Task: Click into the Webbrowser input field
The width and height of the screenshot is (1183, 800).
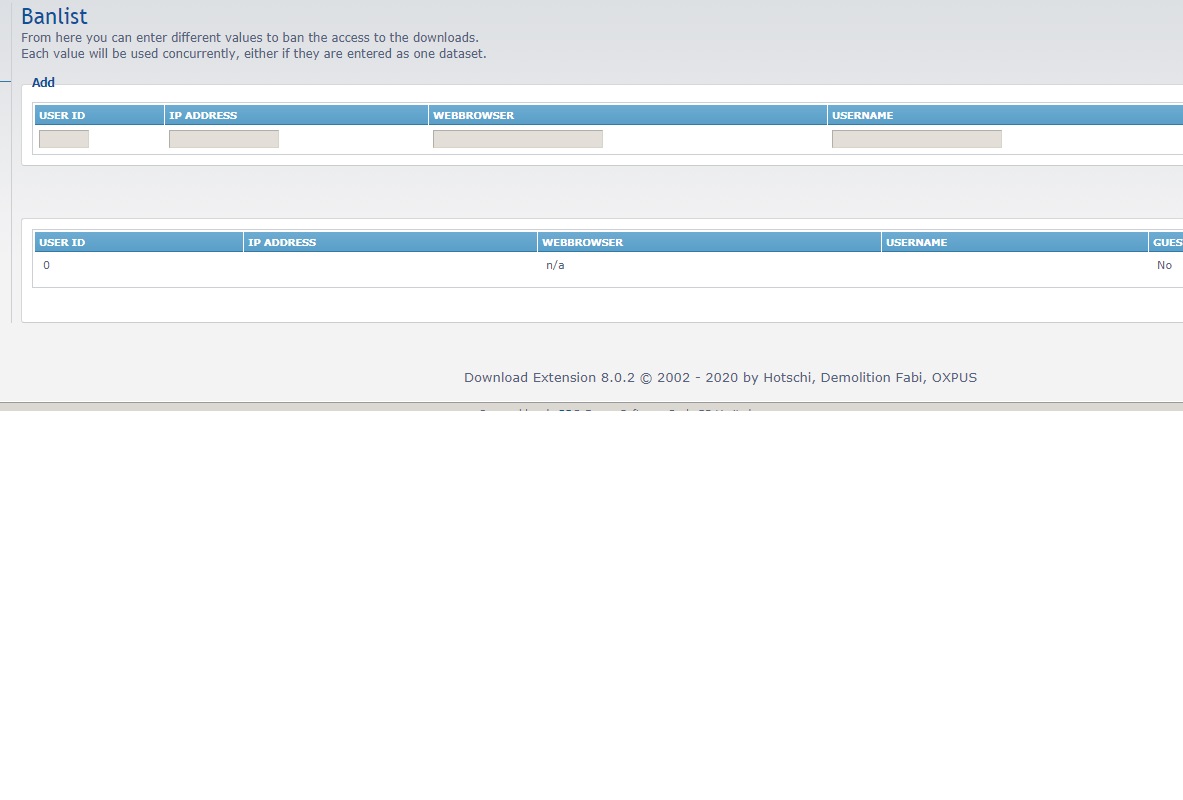Action: [518, 139]
